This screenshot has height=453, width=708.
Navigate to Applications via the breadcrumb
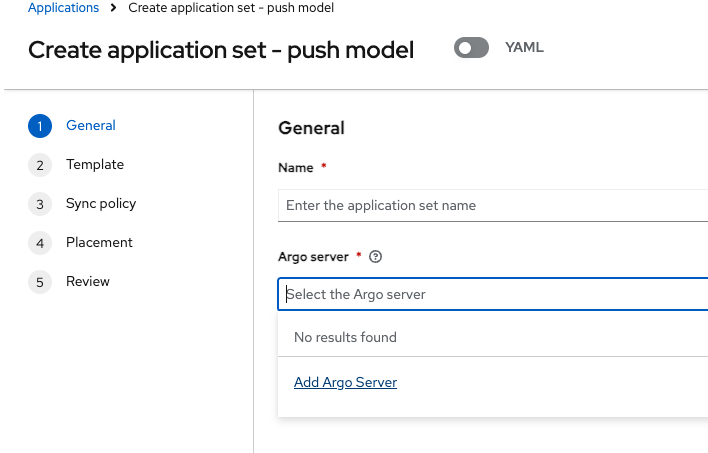coord(63,8)
